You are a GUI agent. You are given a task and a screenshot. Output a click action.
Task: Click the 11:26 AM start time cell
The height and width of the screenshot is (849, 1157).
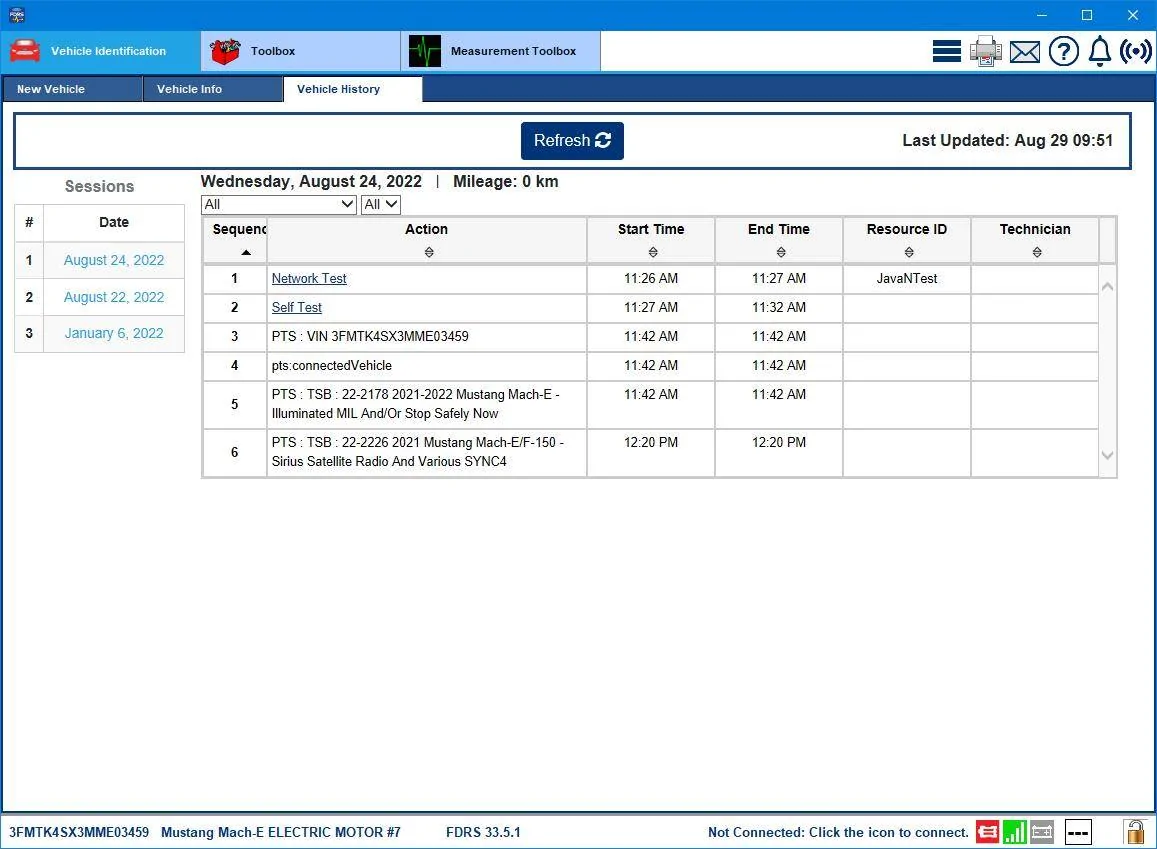pyautogui.click(x=651, y=278)
